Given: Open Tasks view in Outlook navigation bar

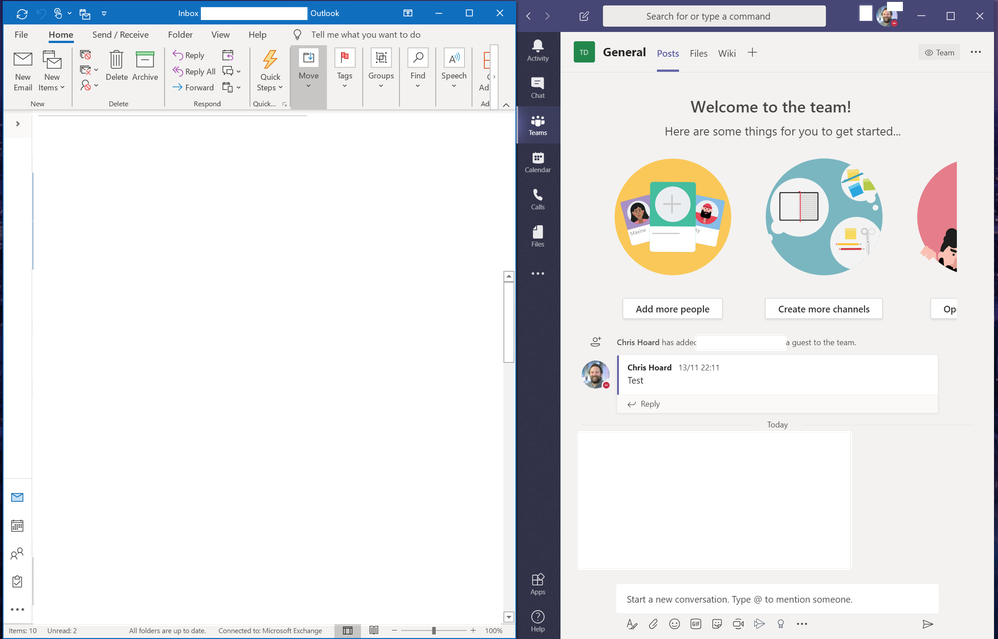Looking at the screenshot, I should [17, 581].
